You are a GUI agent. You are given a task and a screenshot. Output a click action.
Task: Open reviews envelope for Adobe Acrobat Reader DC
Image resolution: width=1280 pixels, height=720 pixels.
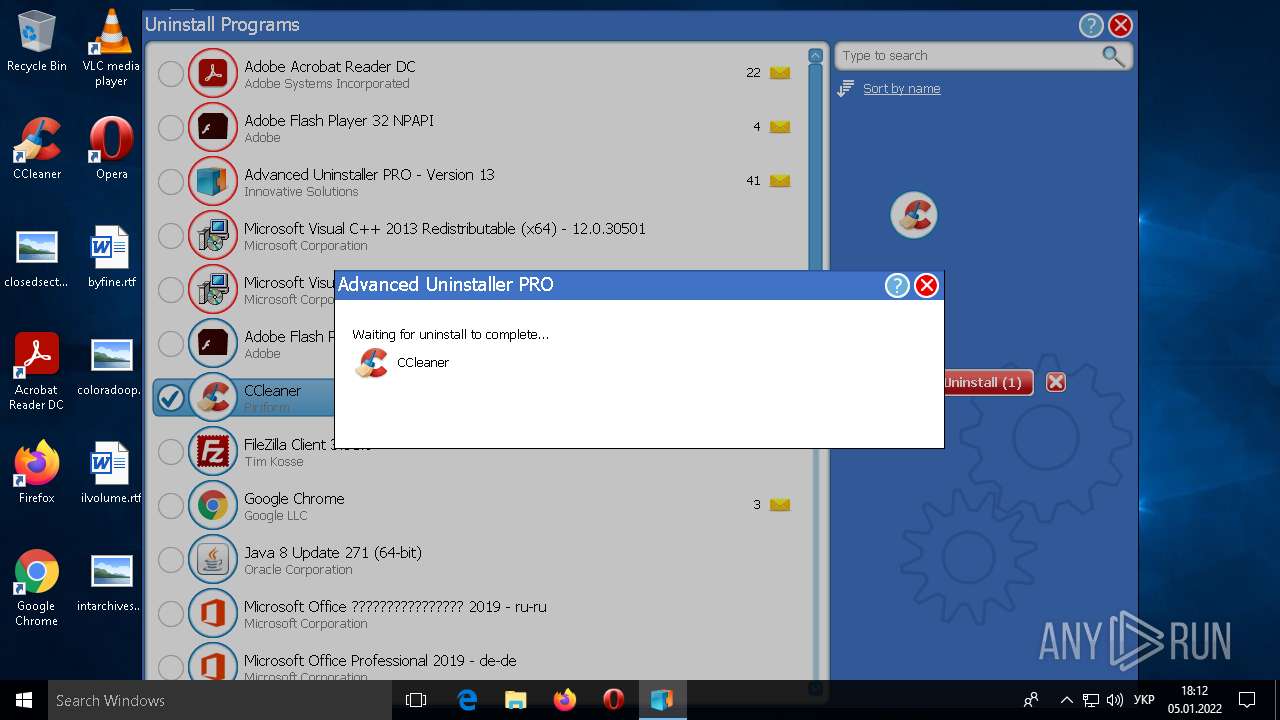tap(780, 73)
